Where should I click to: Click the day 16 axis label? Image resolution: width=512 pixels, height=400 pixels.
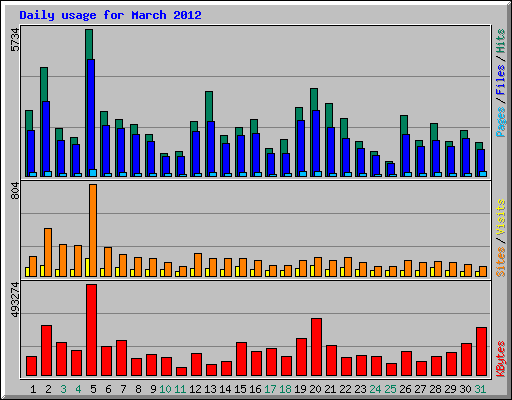click(255, 389)
